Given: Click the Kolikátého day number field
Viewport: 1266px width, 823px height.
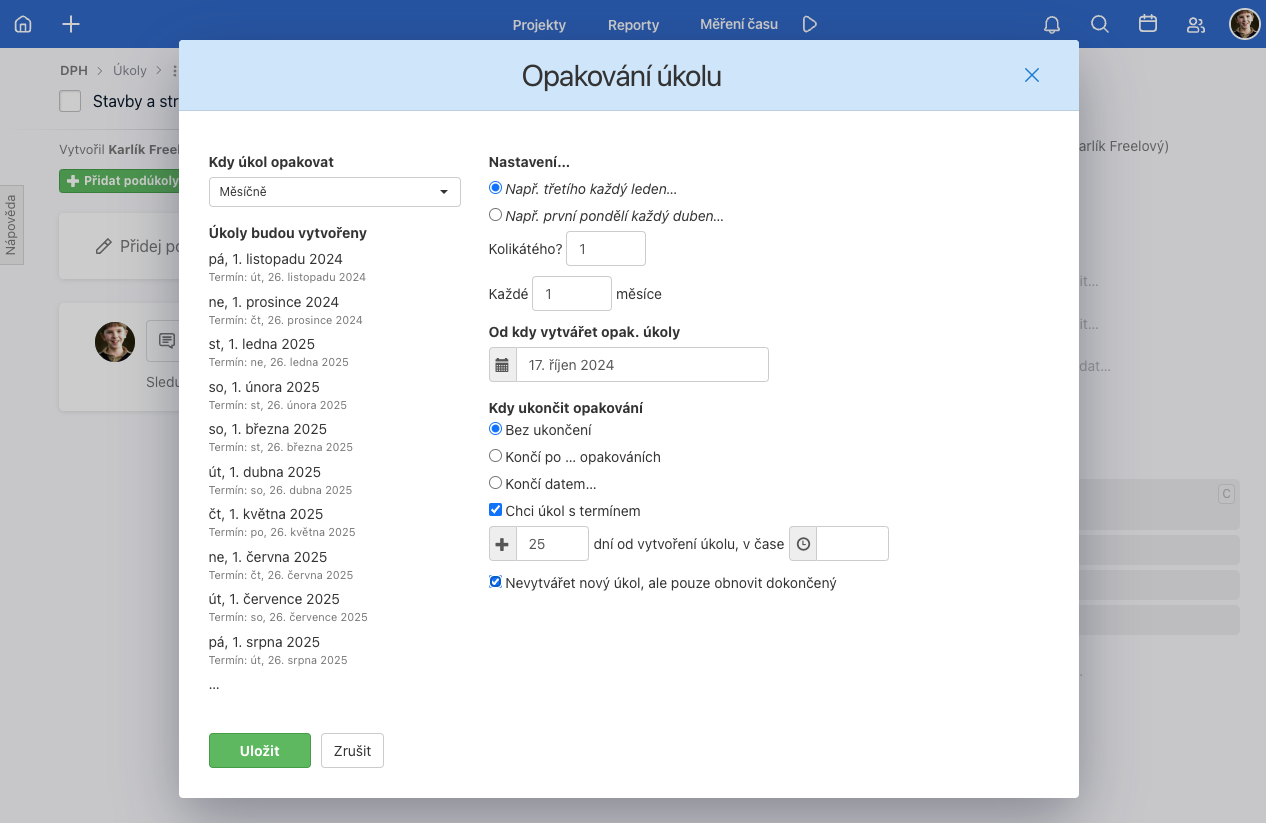Looking at the screenshot, I should point(605,249).
